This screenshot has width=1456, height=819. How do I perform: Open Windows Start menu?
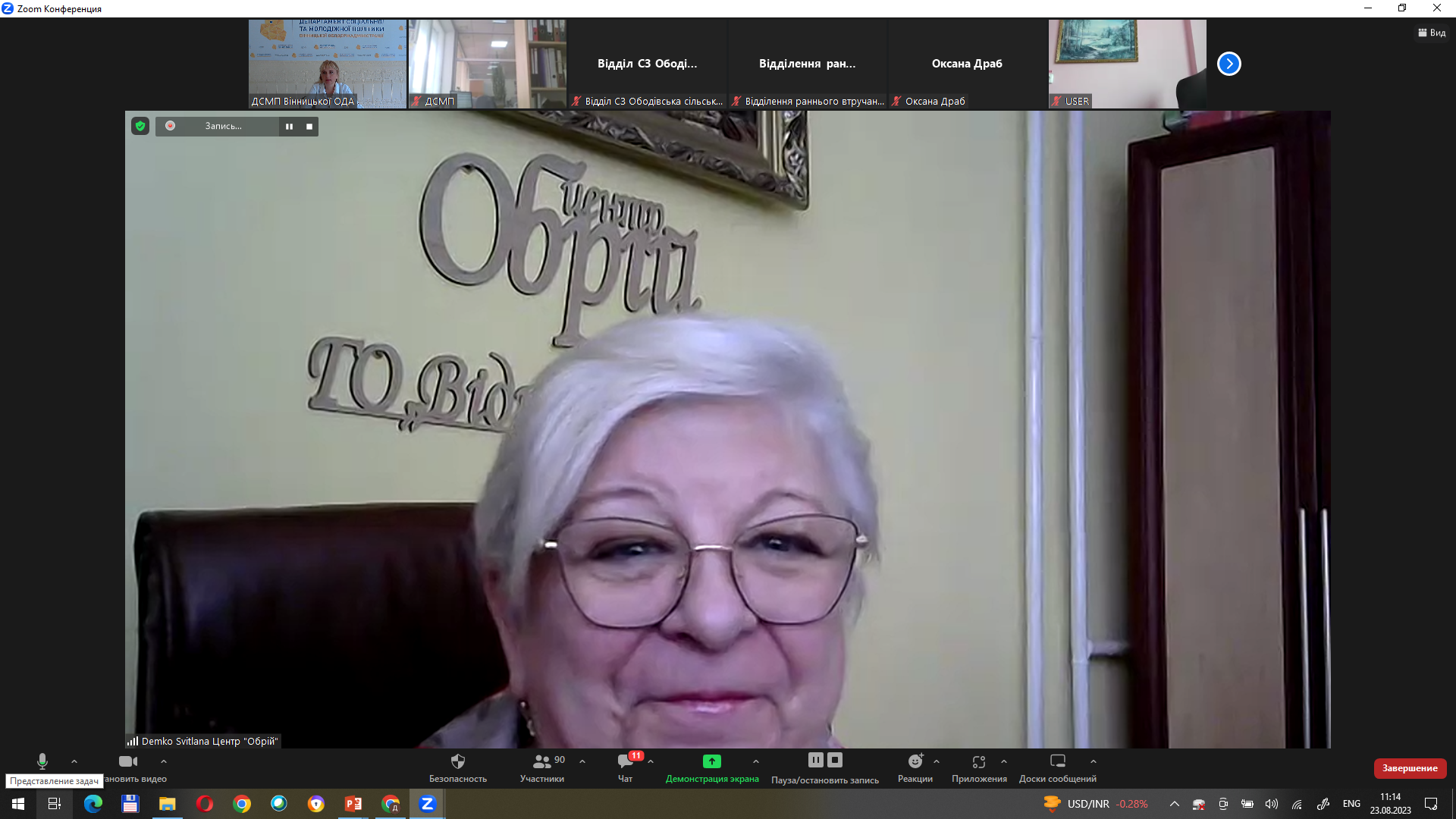18,804
